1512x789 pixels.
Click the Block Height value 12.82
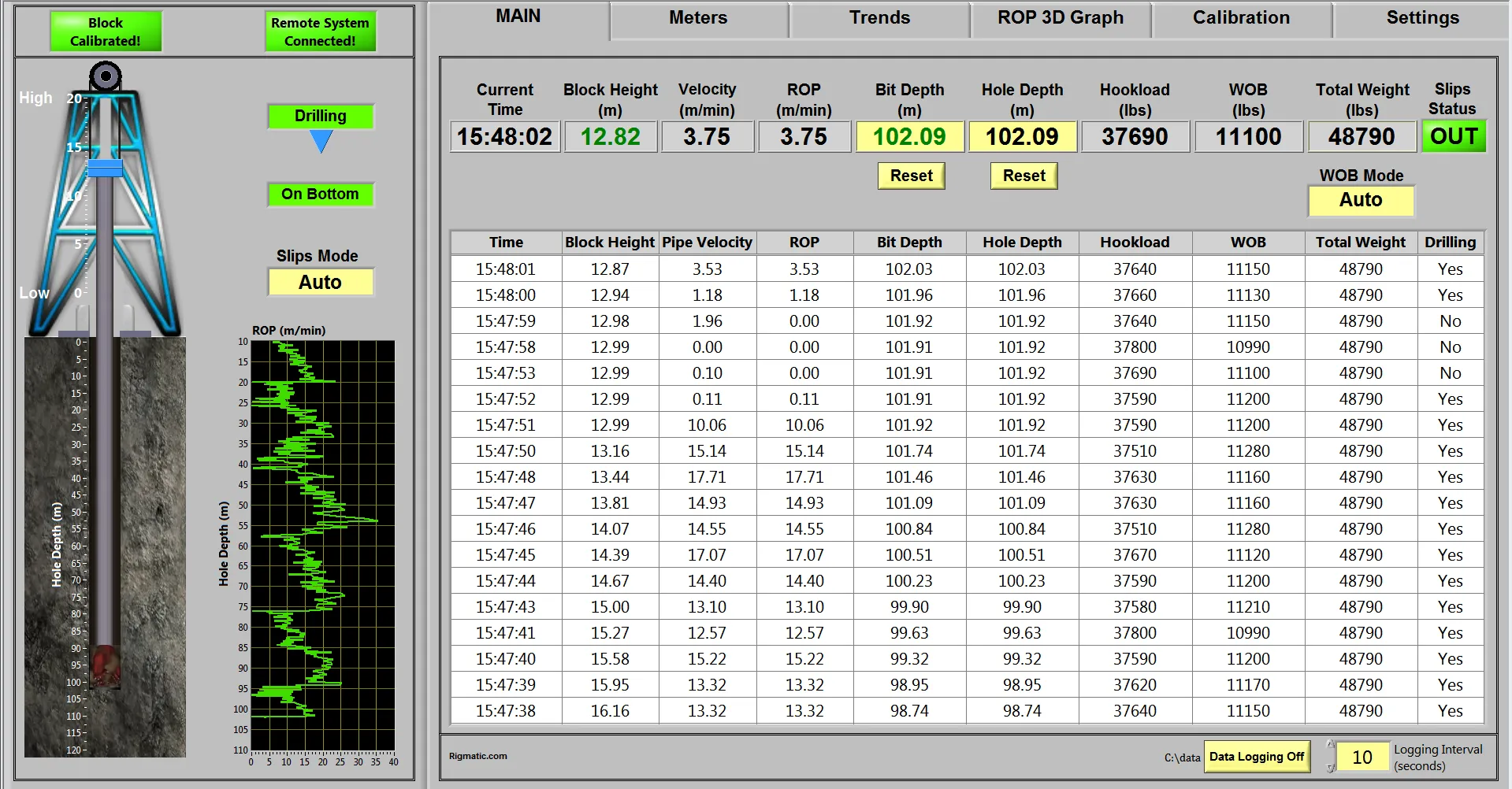(x=611, y=136)
